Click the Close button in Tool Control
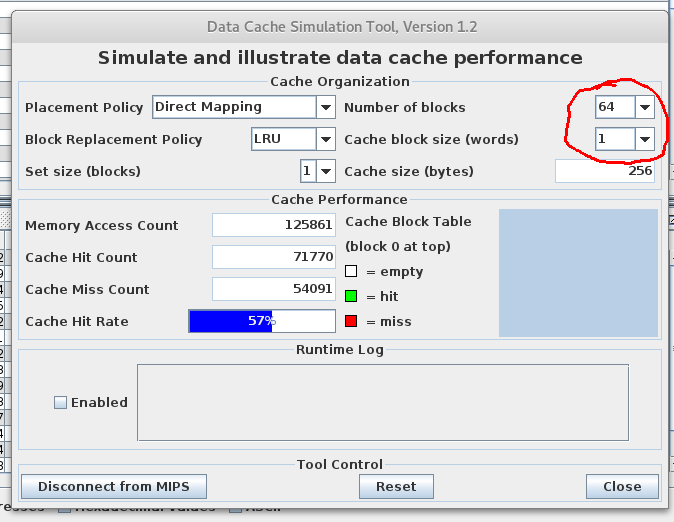 click(x=621, y=486)
